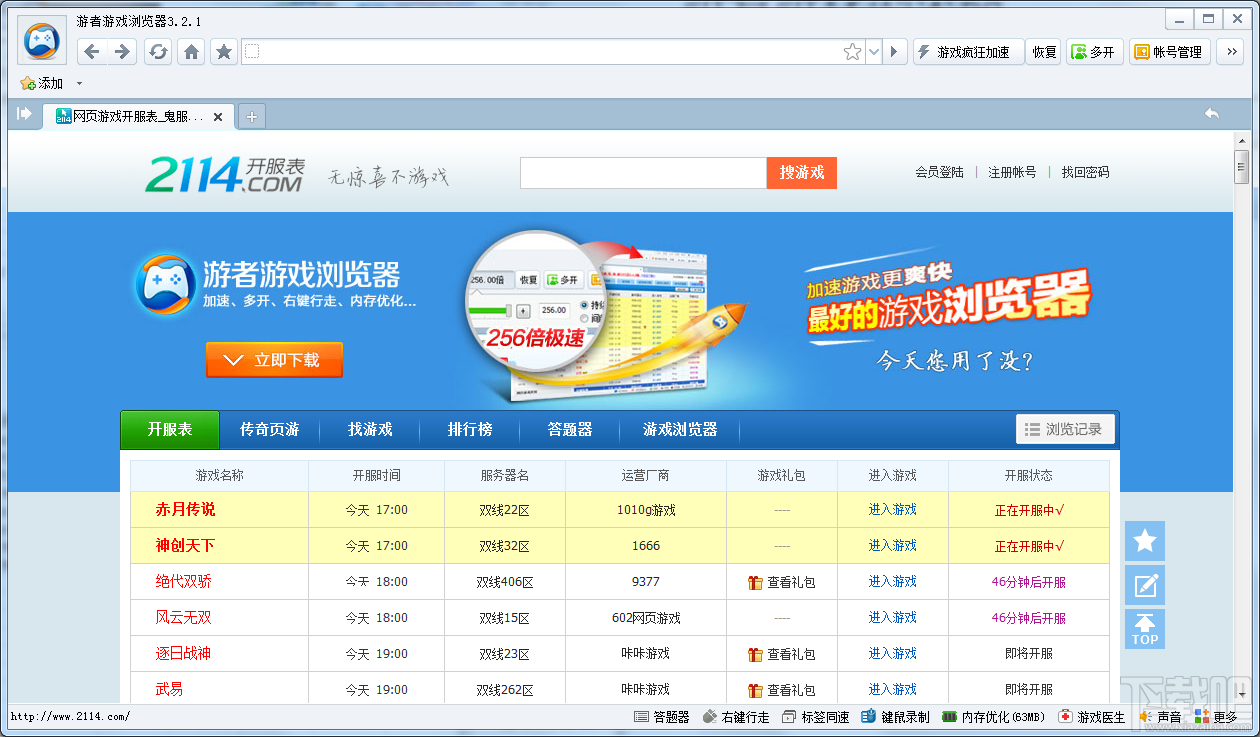Open the 绝代双骄 game link
This screenshot has width=1260, height=737.
coord(183,581)
